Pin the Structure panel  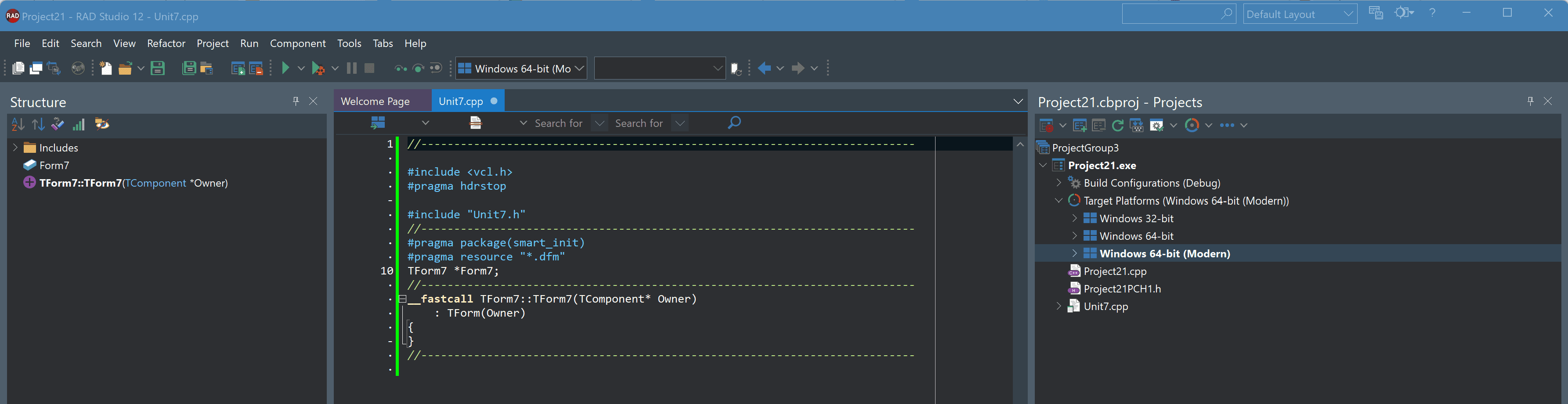point(296,101)
